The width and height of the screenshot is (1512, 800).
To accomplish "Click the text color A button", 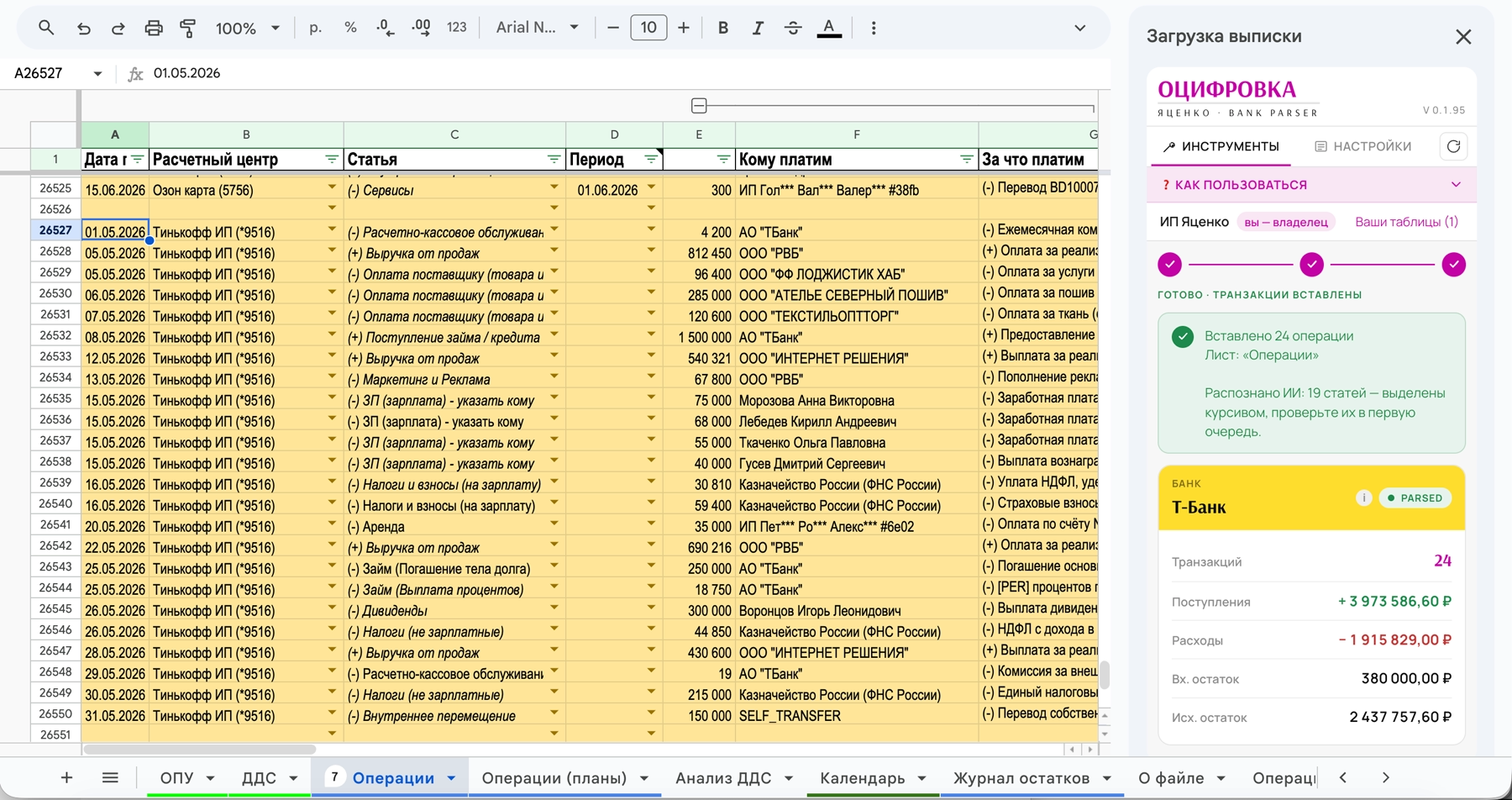I will (829, 28).
